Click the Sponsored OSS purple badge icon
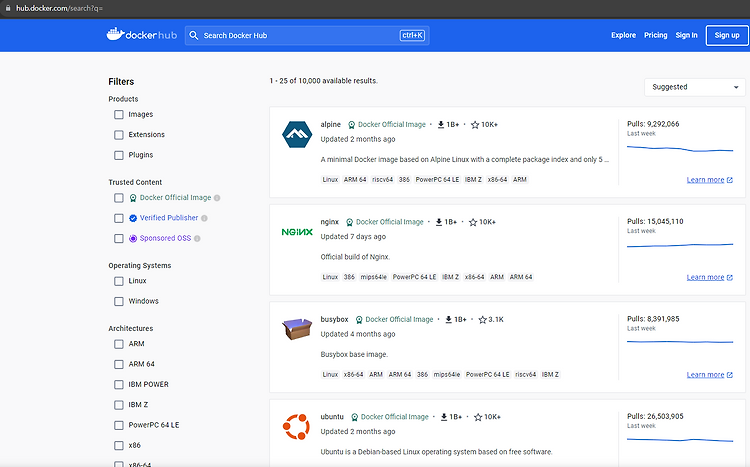Image resolution: width=750 pixels, height=467 pixels. (x=133, y=238)
